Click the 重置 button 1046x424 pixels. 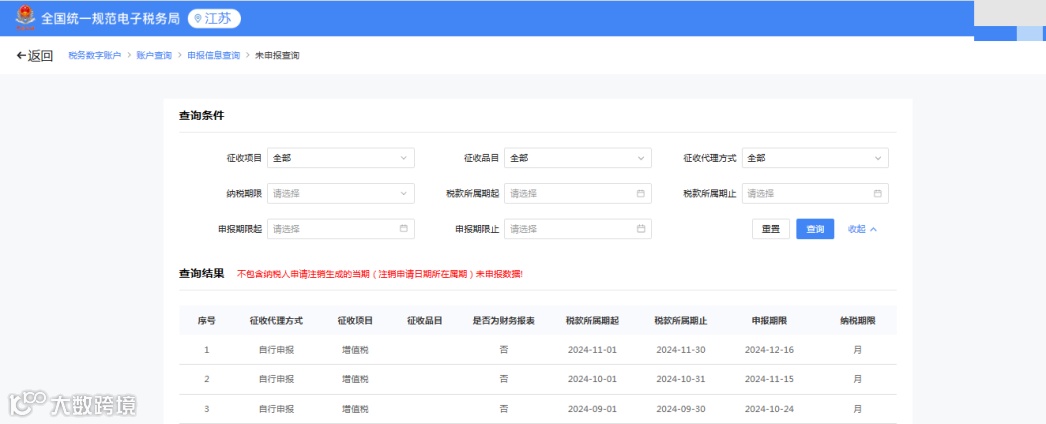click(x=771, y=229)
